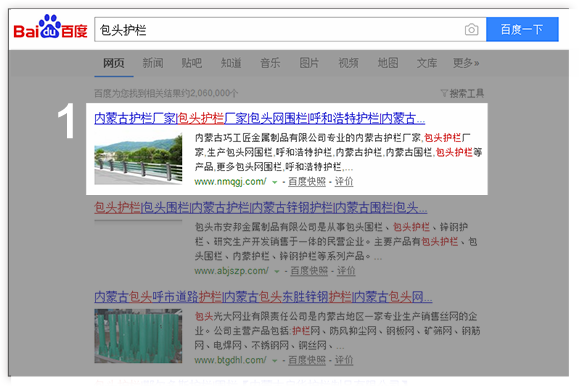Expand arrow next to www.abjszp.com
This screenshot has width=579, height=386.
(x=277, y=271)
